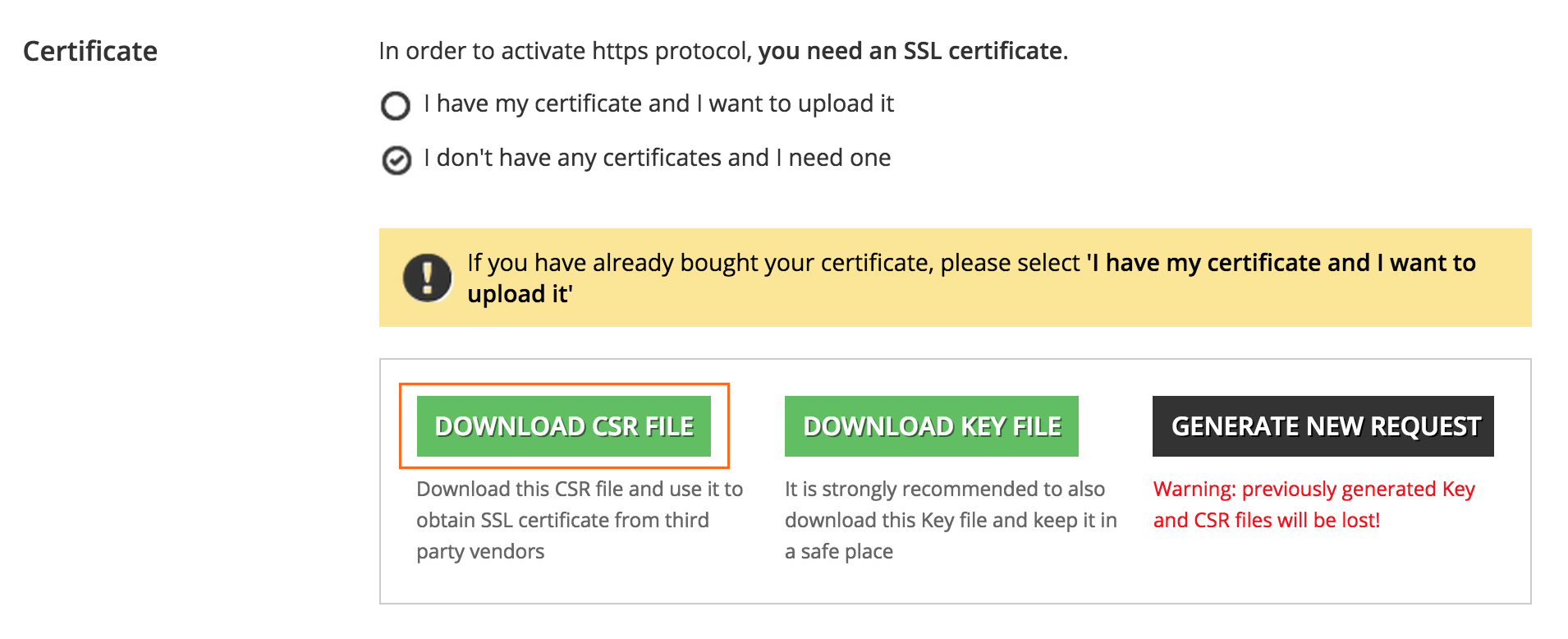Click the 'keep it in a safe place' text
Screen dimensions: 1568x639
[951, 536]
